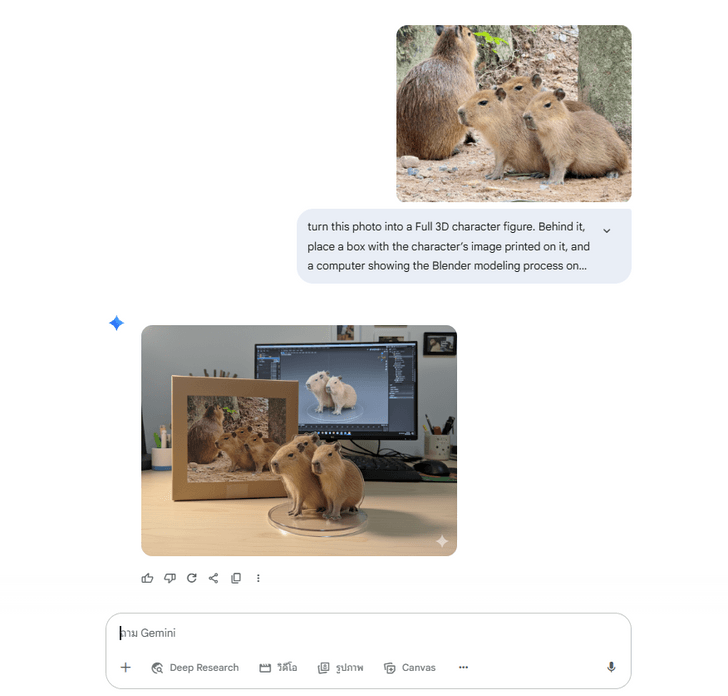
Task: Share the generated response
Action: click(x=213, y=578)
